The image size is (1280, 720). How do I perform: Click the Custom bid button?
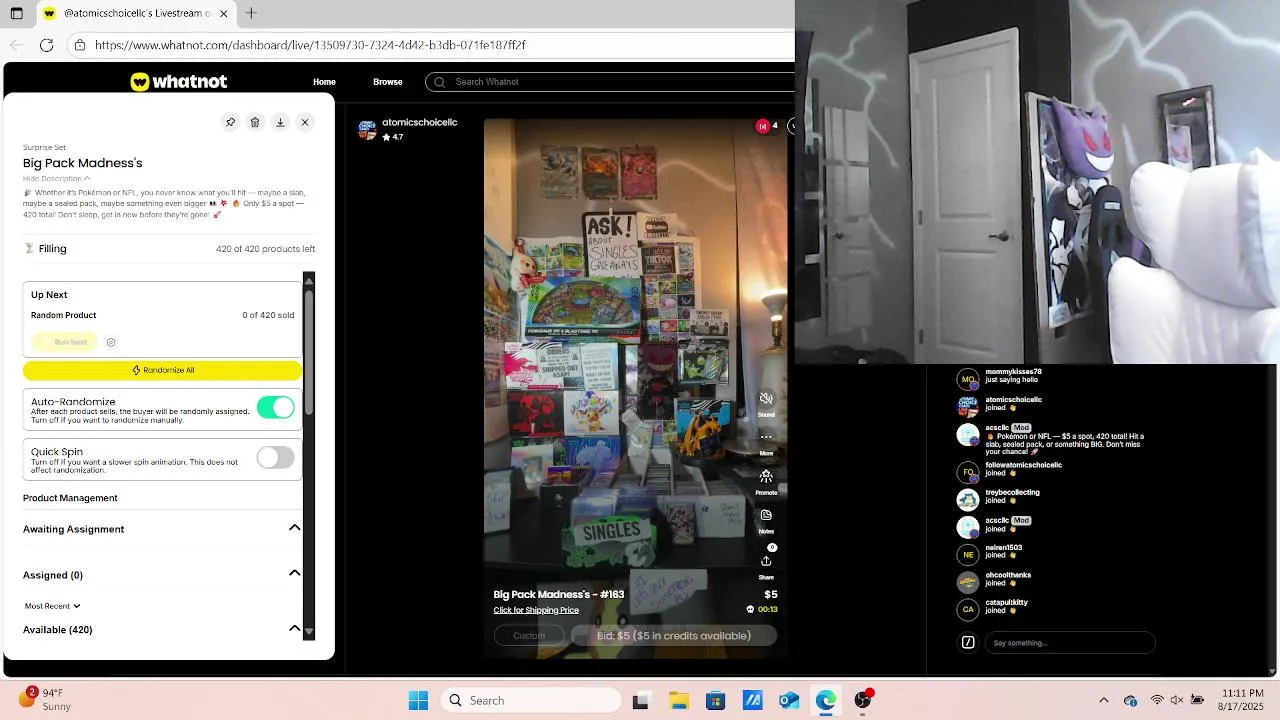pyautogui.click(x=529, y=636)
